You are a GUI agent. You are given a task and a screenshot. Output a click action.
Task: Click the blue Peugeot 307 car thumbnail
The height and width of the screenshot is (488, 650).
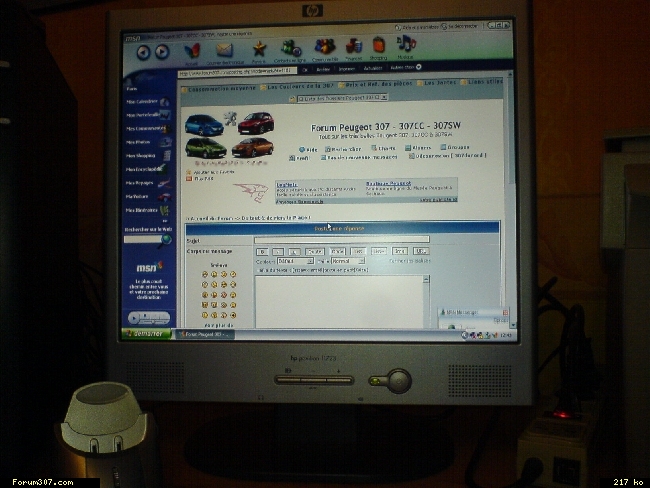204,124
